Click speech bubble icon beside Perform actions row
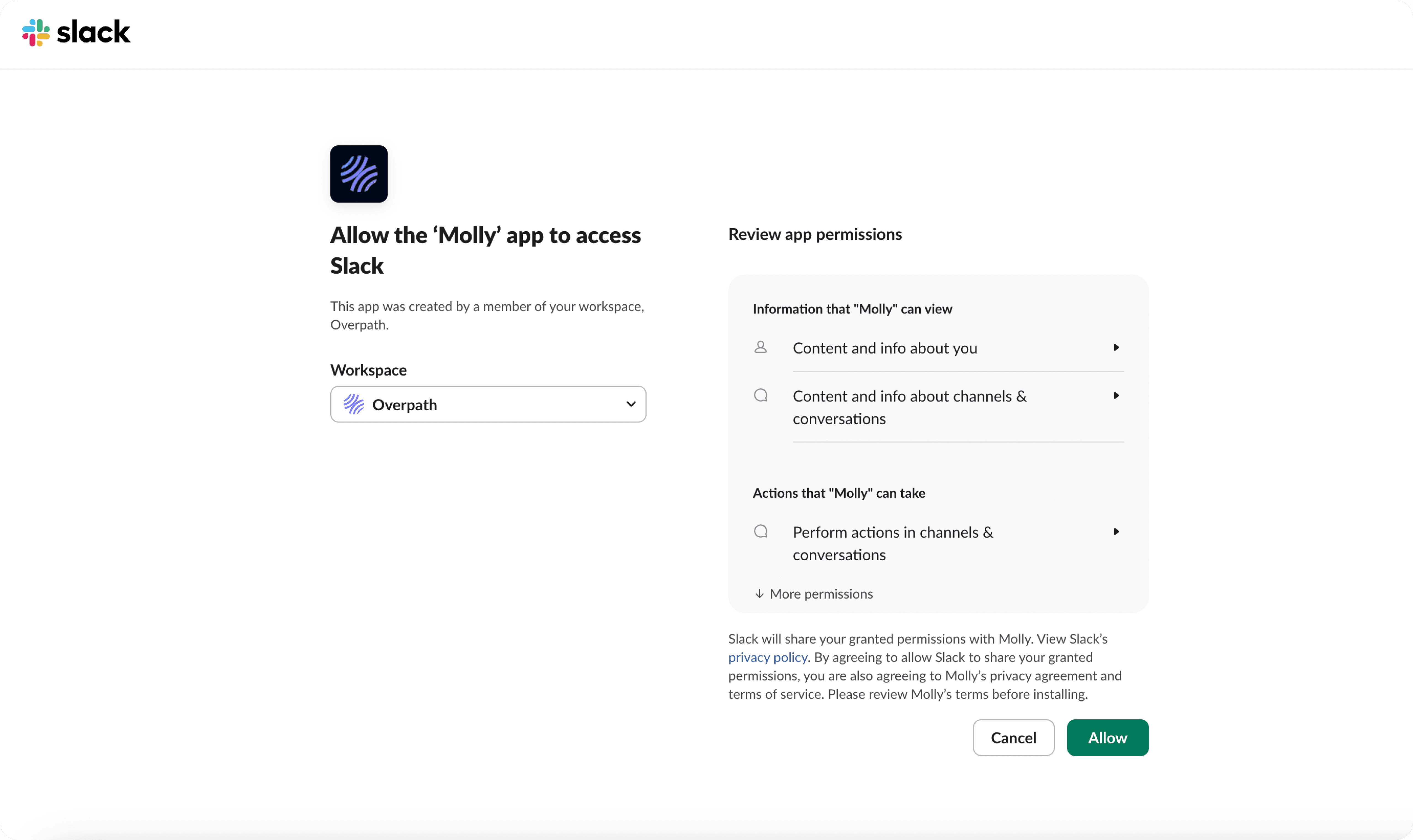The height and width of the screenshot is (840, 1413). coord(760,531)
